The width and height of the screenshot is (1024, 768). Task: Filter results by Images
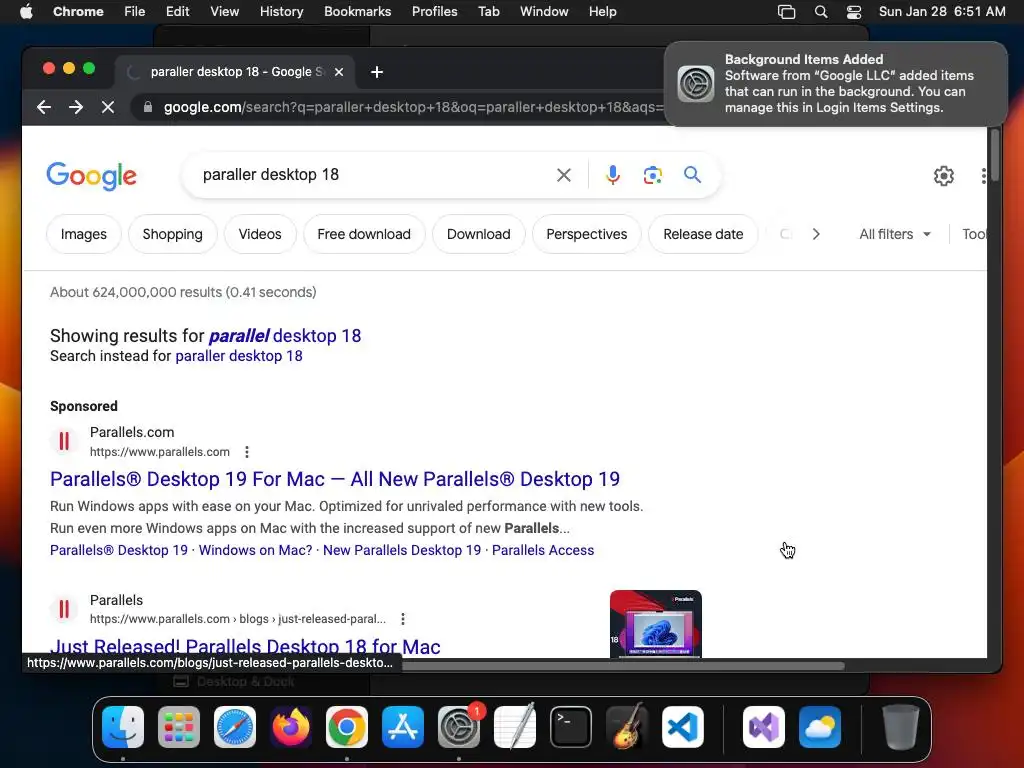click(84, 234)
